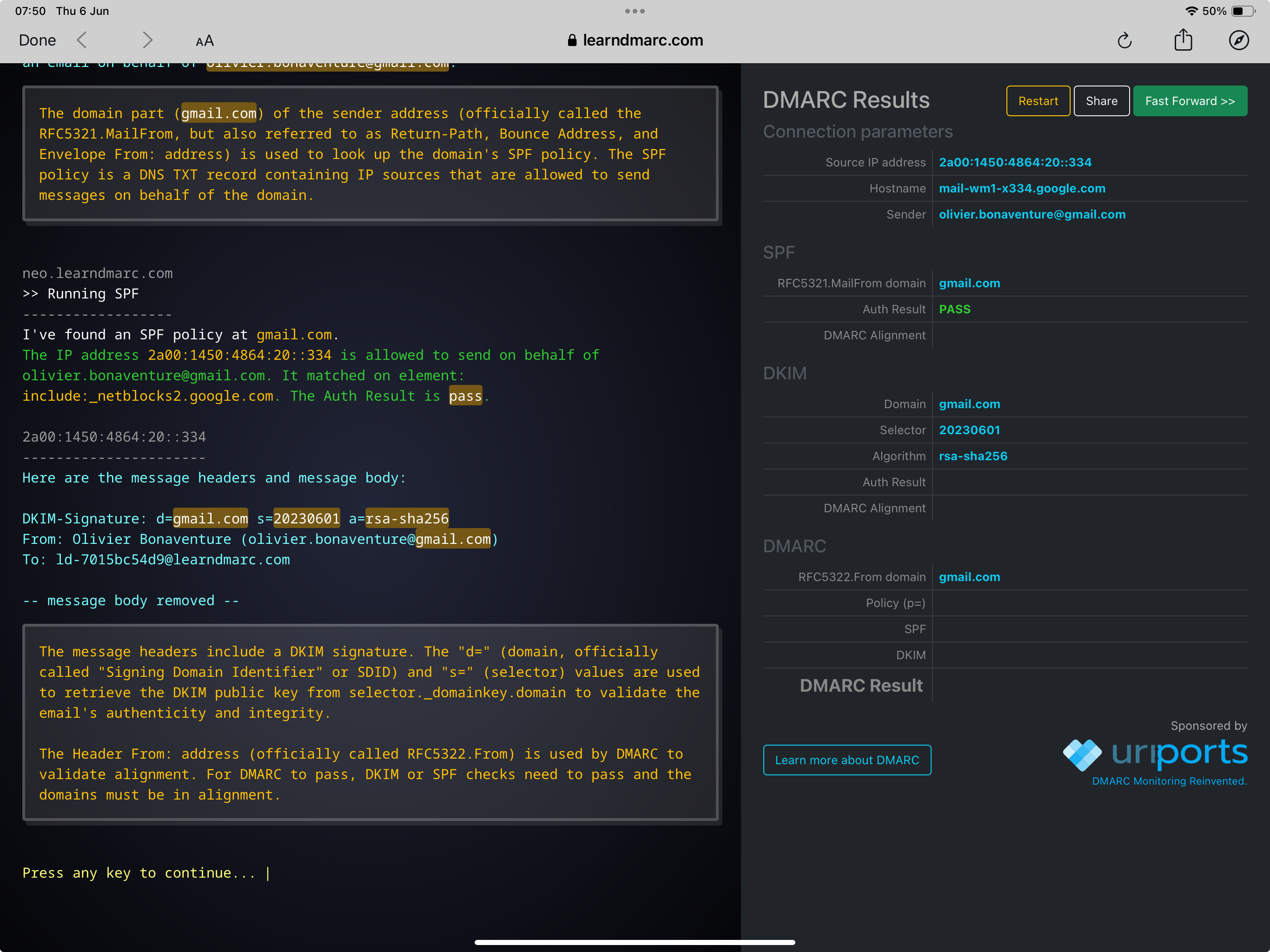Click the '-- message body removed --' line

(131, 601)
